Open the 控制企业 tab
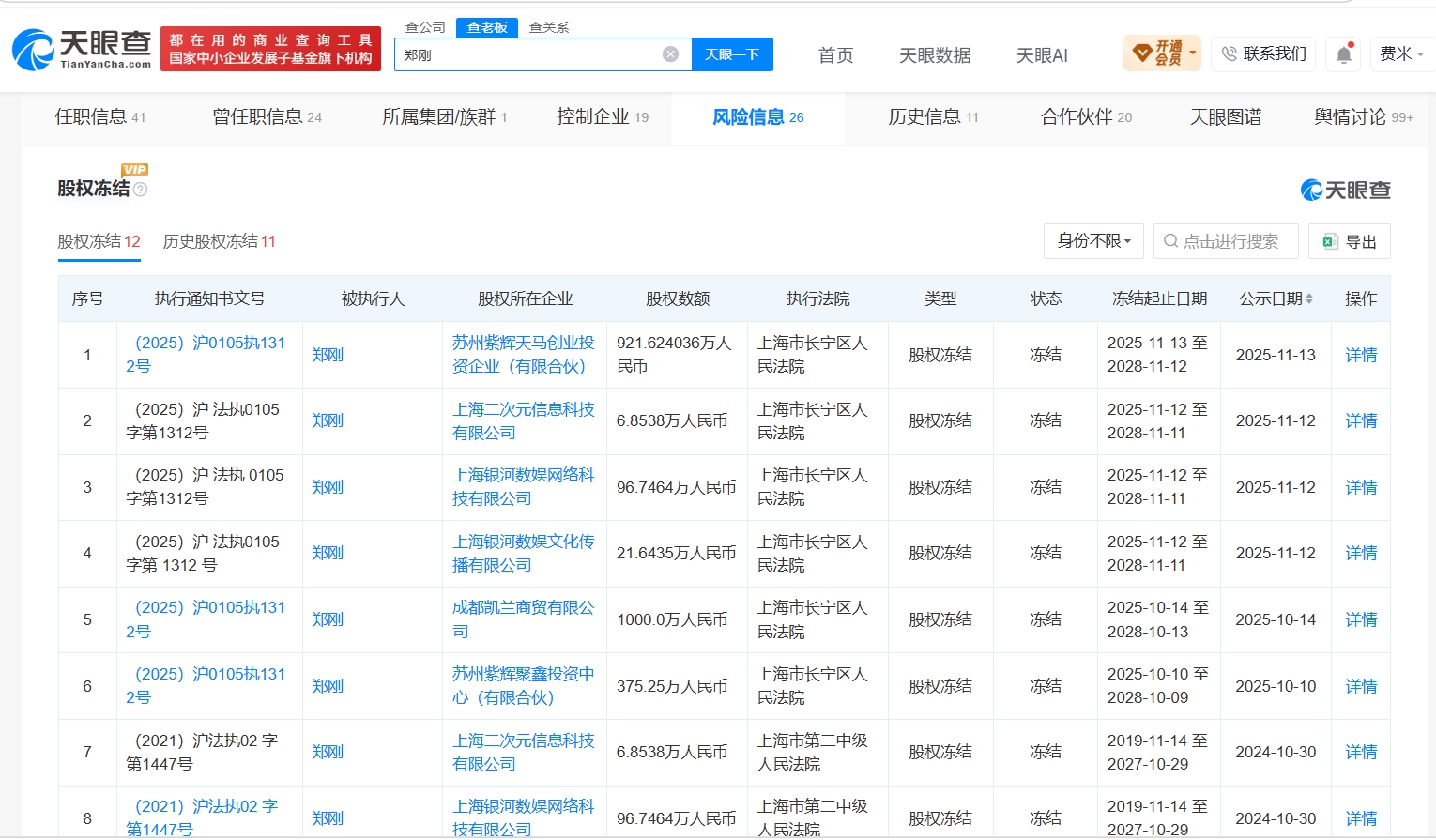The width and height of the screenshot is (1436, 840). tap(603, 117)
